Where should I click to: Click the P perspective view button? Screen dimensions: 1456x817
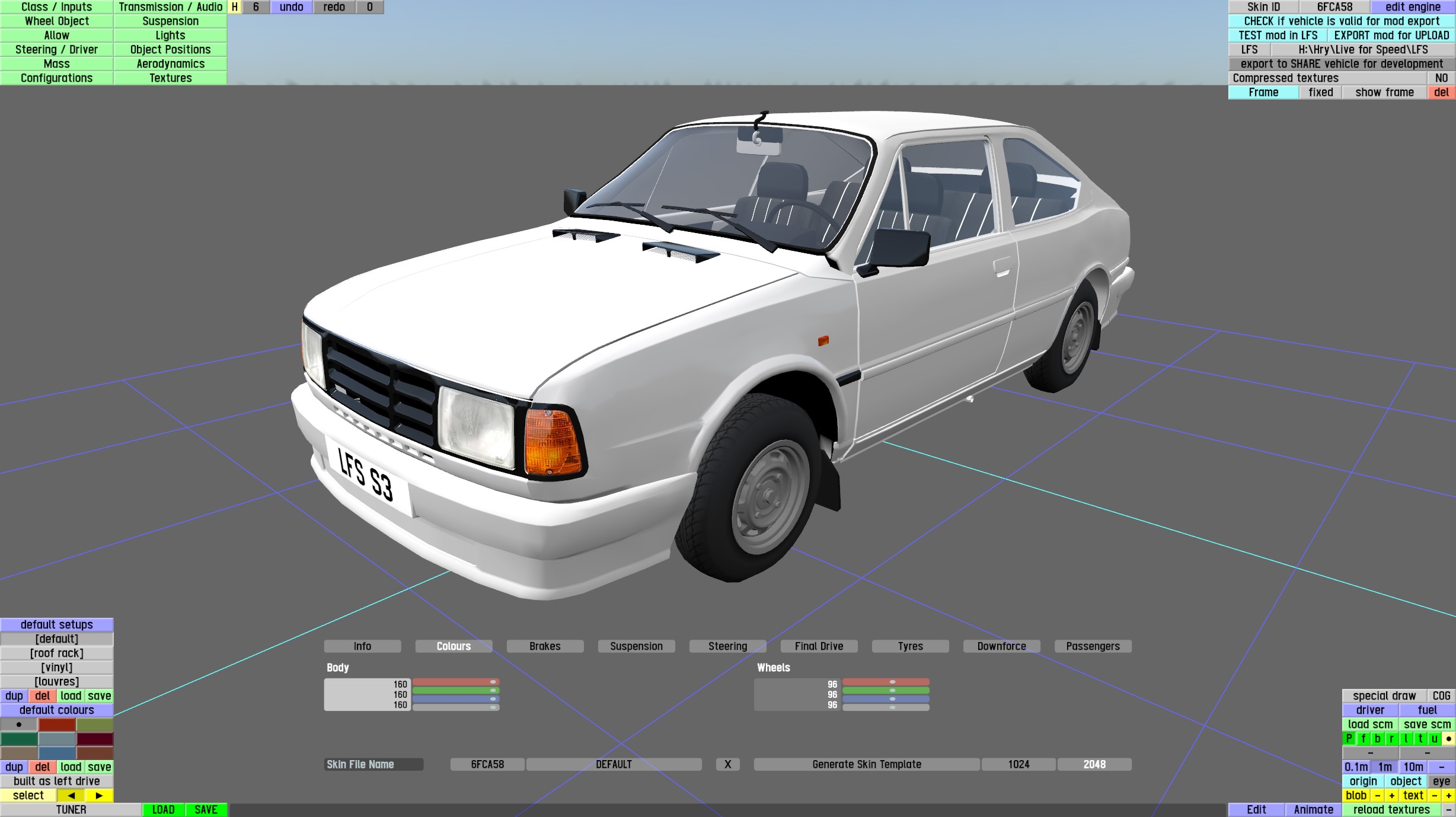(x=1349, y=739)
